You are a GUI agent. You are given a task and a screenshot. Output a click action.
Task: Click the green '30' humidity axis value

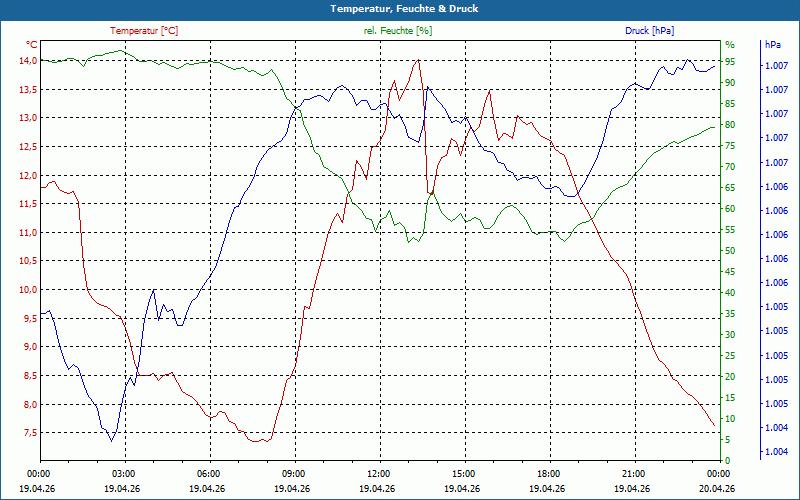click(730, 335)
